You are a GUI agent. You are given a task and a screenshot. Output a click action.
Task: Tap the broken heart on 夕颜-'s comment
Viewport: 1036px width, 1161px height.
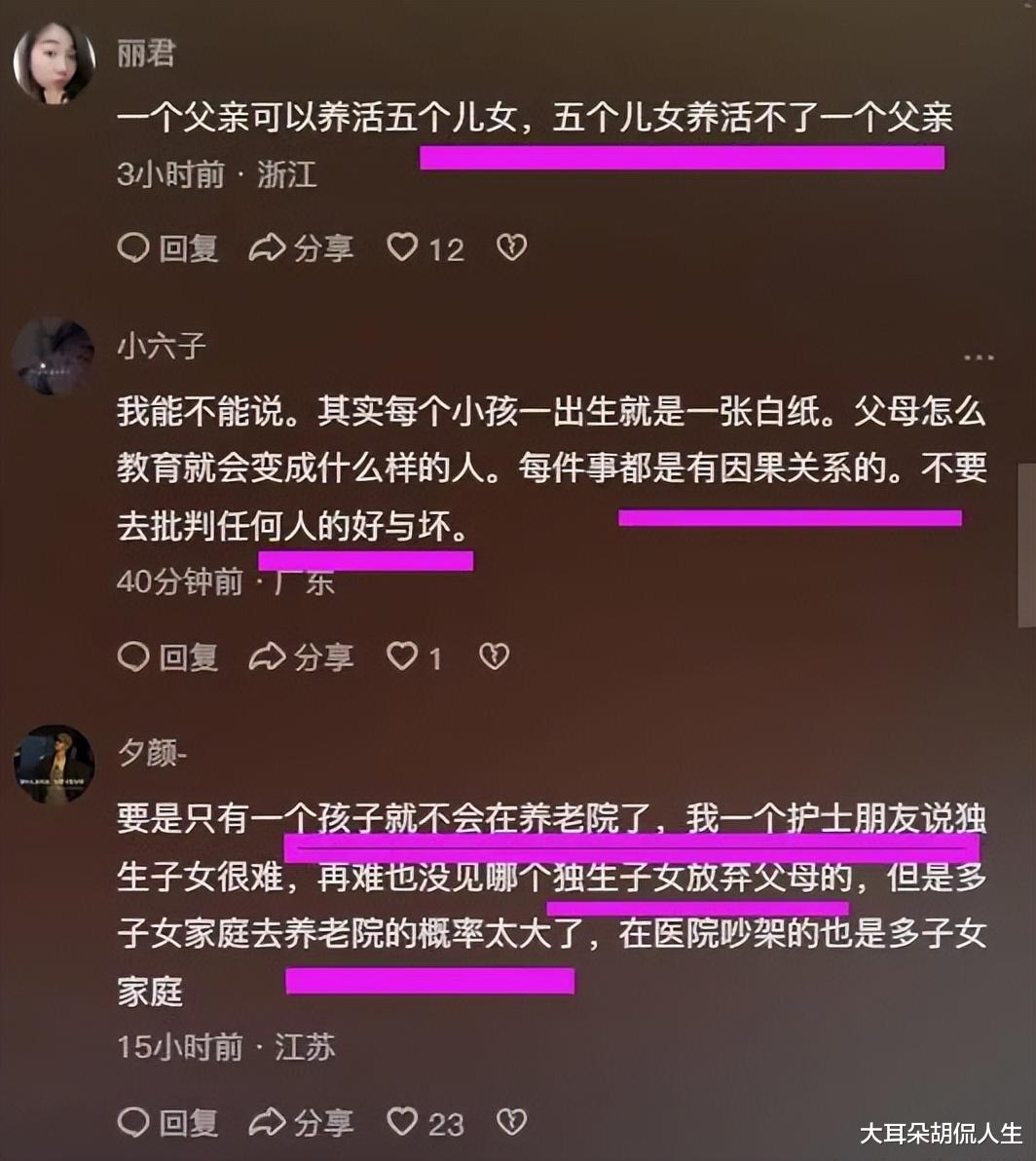click(x=511, y=1122)
